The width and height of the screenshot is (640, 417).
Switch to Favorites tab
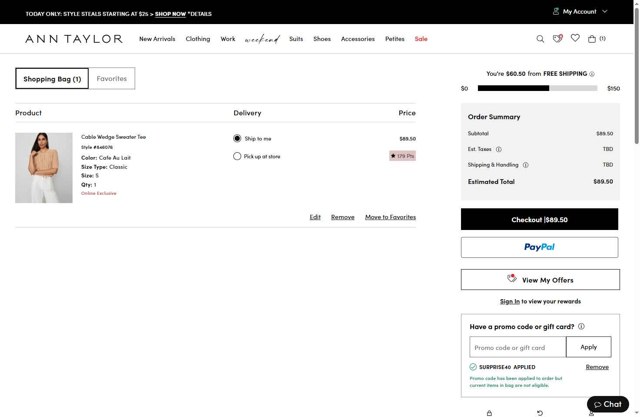pyautogui.click(x=112, y=78)
